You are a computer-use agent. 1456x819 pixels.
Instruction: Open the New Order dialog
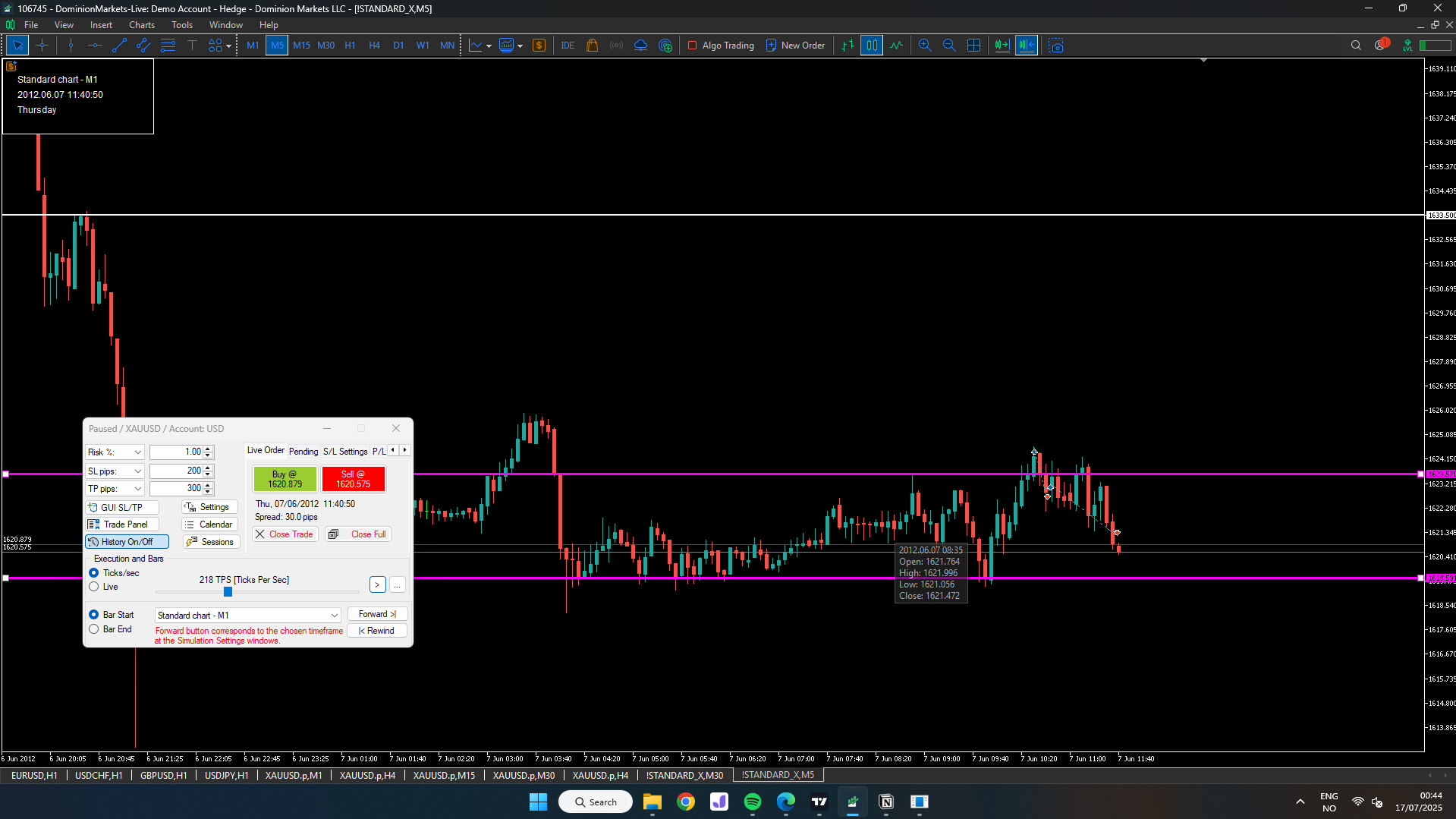(795, 46)
